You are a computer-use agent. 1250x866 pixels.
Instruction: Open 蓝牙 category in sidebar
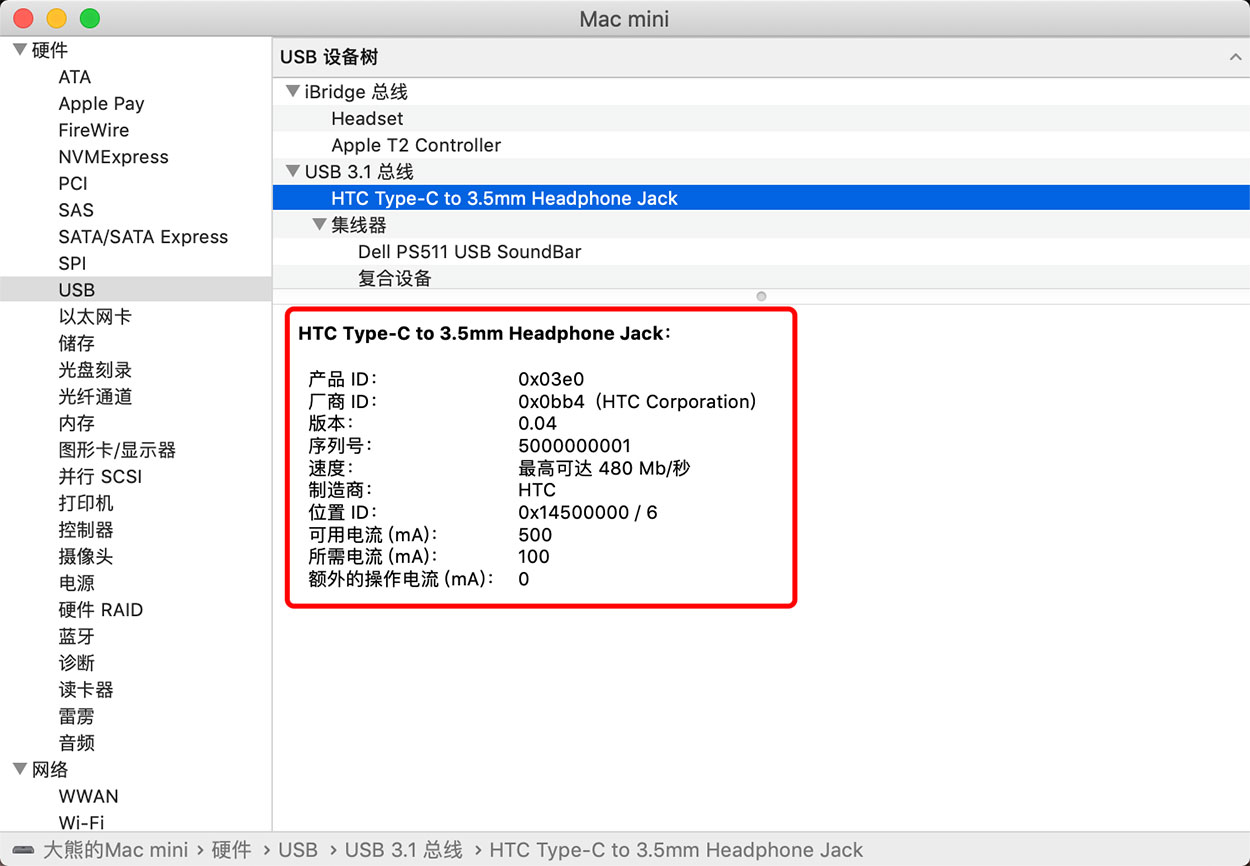[76, 636]
